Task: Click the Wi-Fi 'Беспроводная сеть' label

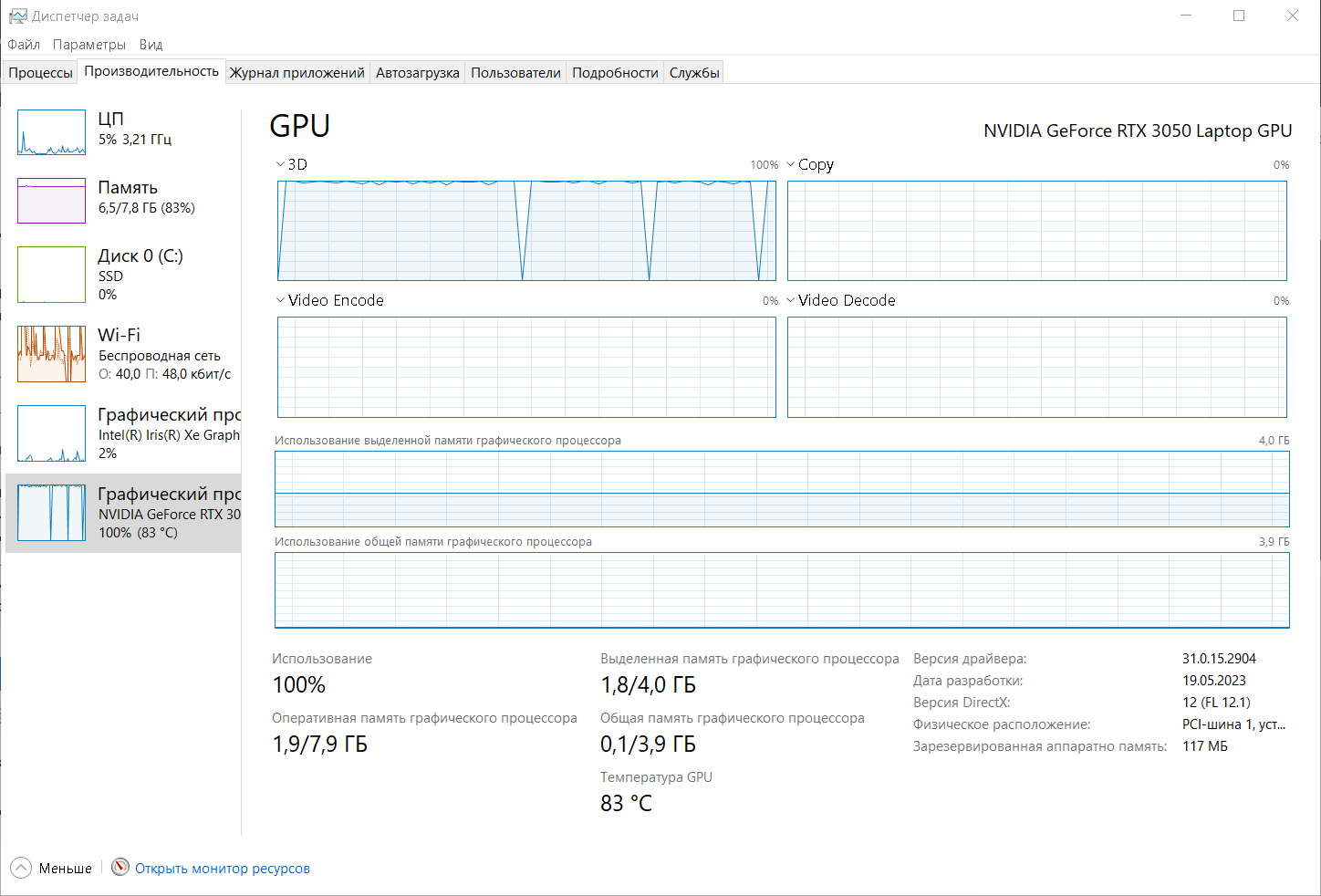Action: click(160, 356)
